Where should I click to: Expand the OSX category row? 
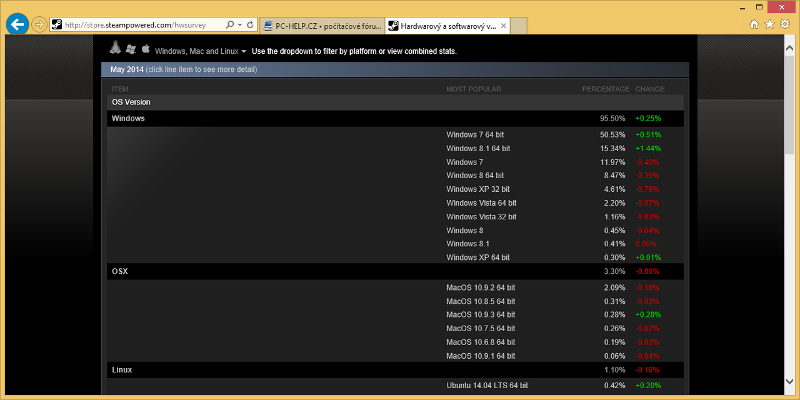pos(119,271)
